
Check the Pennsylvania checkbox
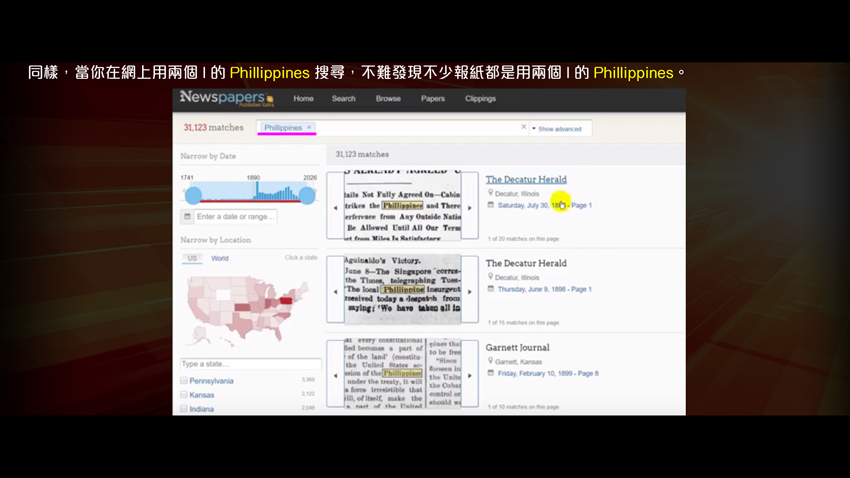[x=184, y=380]
